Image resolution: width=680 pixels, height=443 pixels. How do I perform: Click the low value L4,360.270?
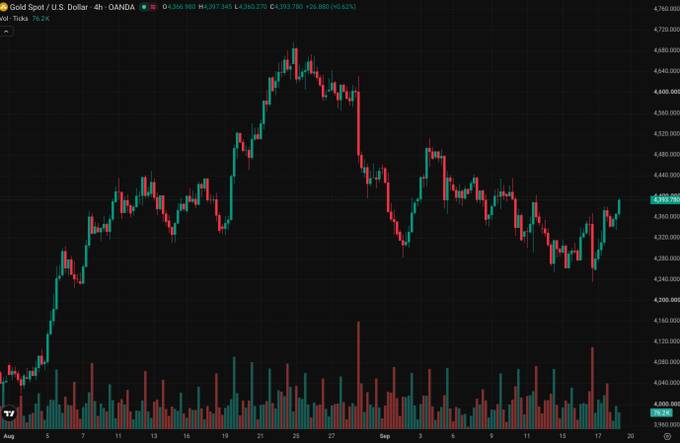251,7
